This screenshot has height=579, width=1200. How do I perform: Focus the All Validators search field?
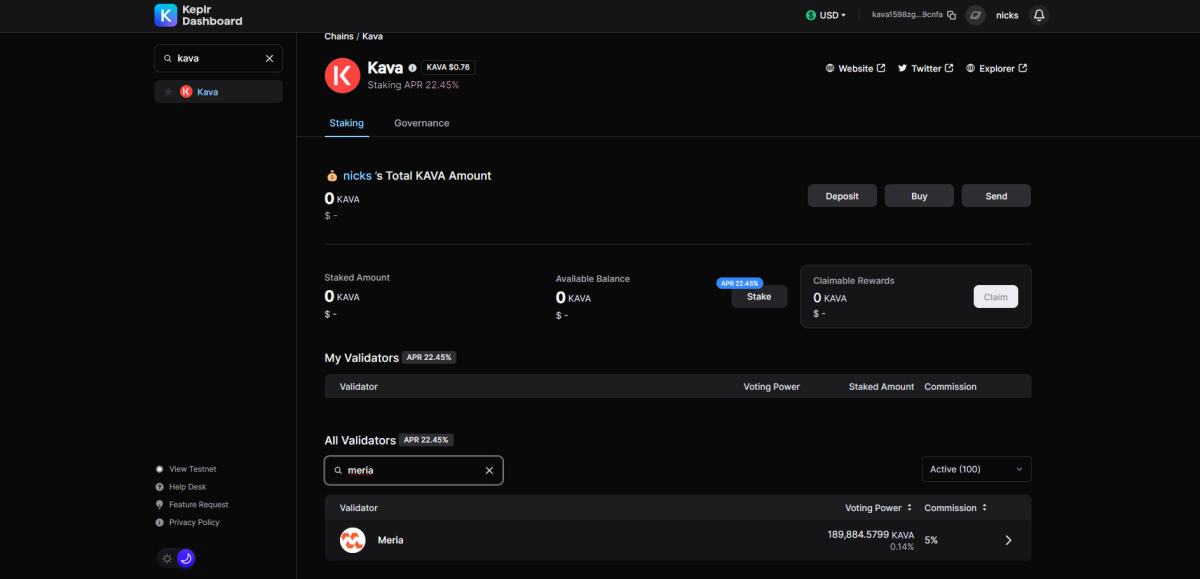414,470
